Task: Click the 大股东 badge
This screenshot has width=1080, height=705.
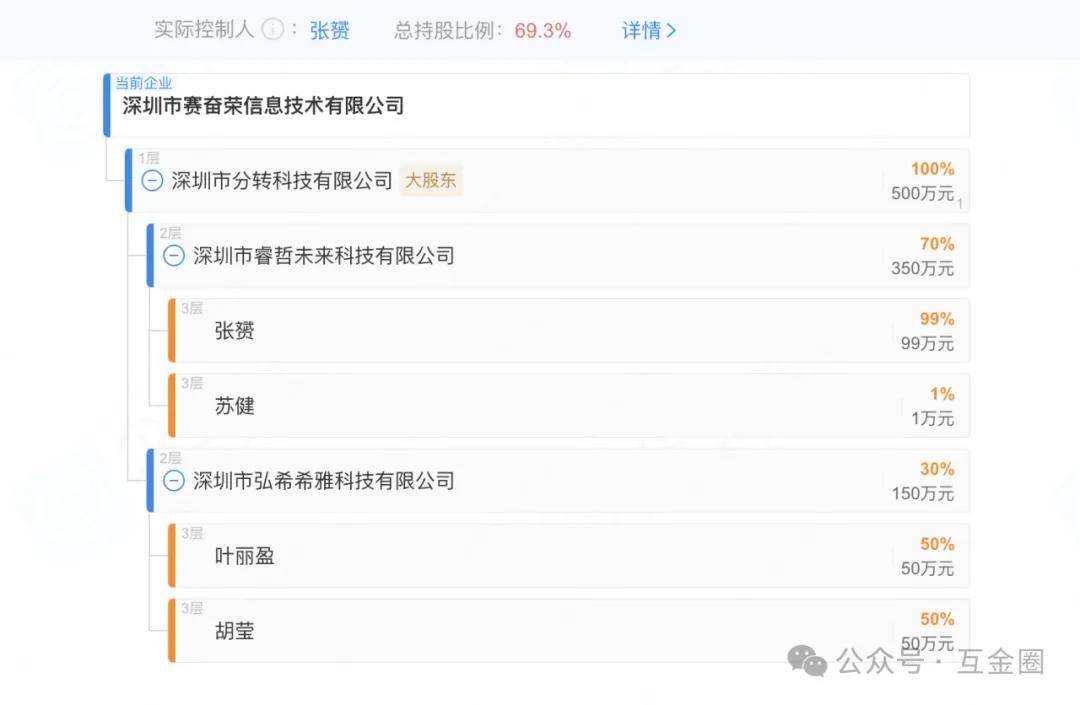Action: click(x=431, y=181)
